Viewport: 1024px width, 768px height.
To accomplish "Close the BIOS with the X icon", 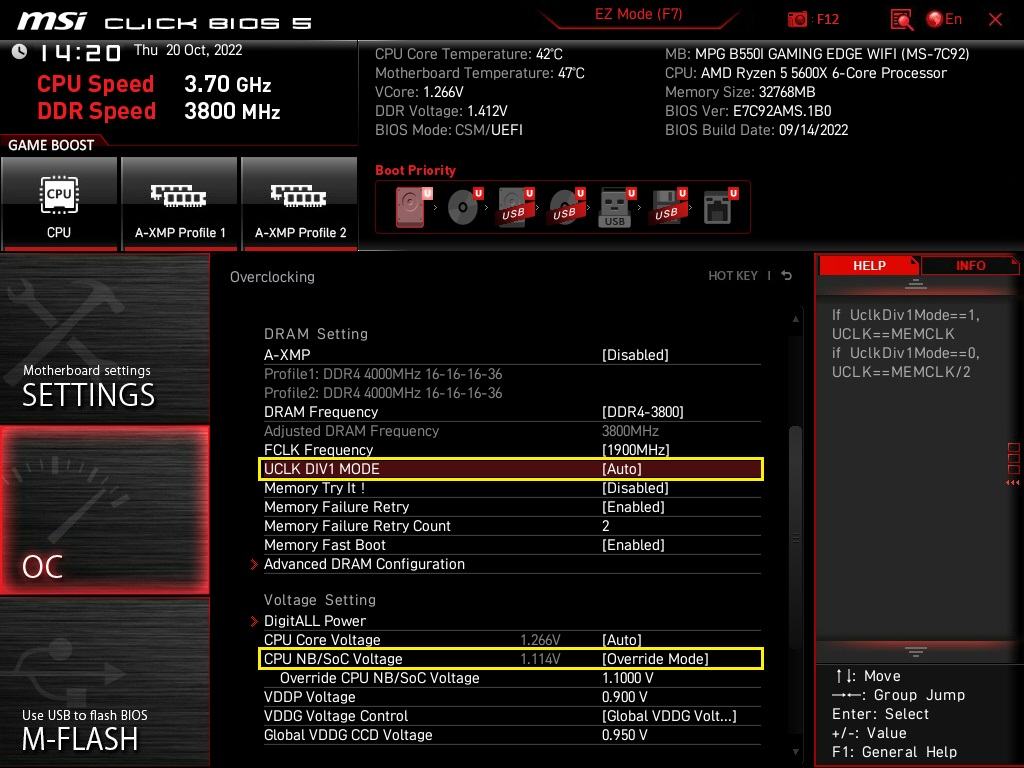I will pyautogui.click(x=995, y=20).
